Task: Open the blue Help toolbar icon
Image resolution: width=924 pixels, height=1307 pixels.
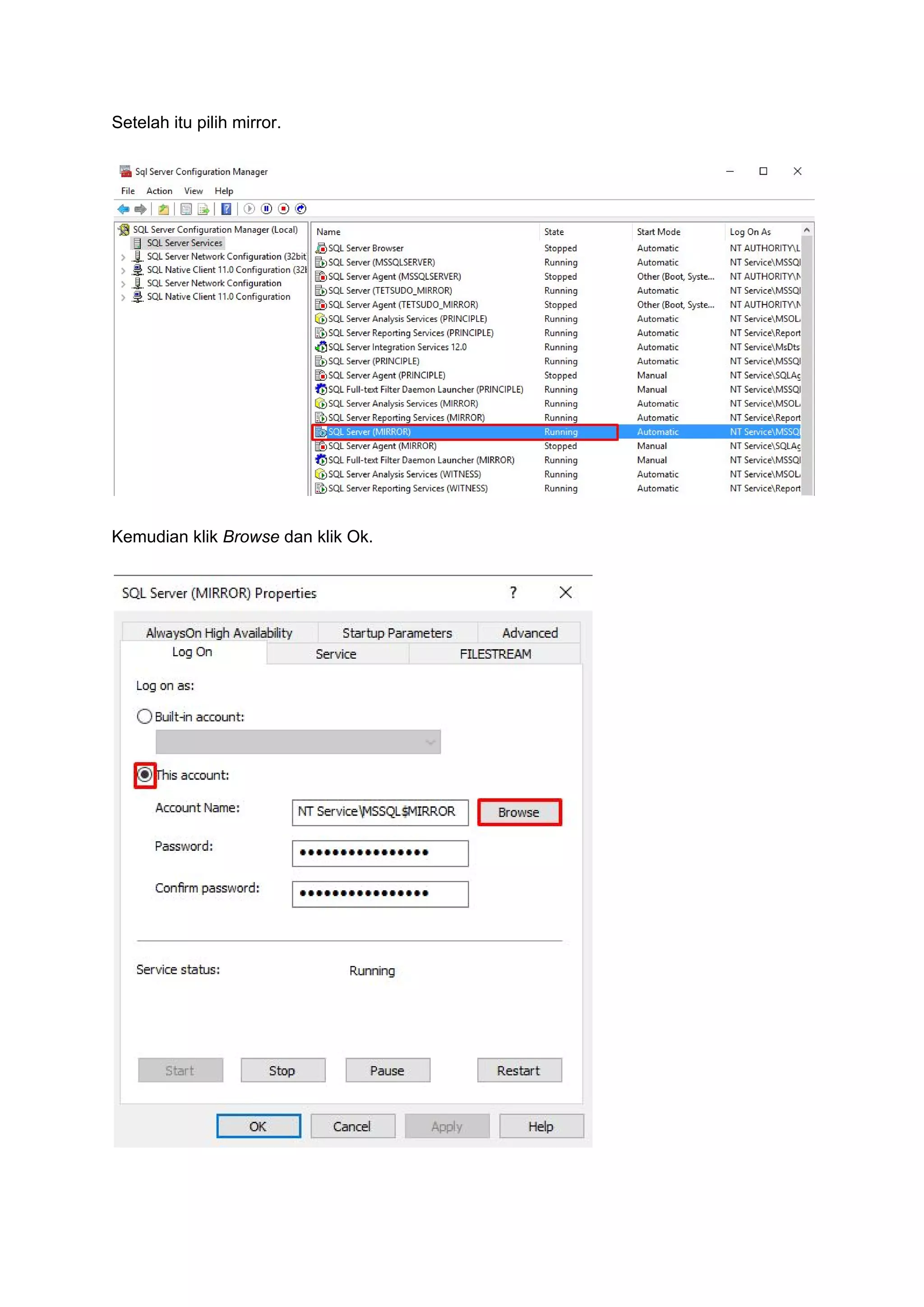Action: tap(226, 209)
